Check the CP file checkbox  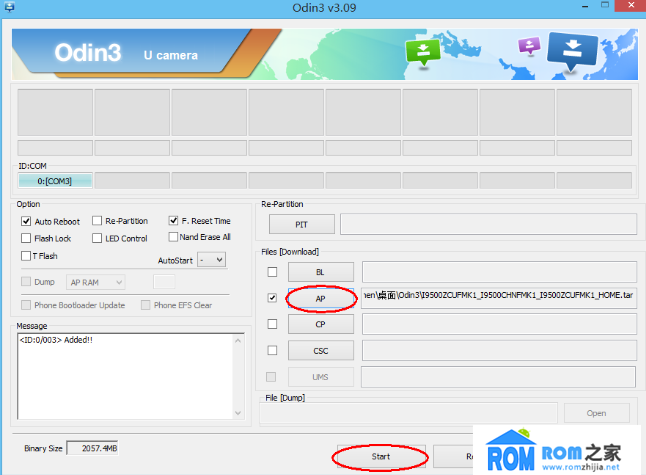tap(272, 324)
